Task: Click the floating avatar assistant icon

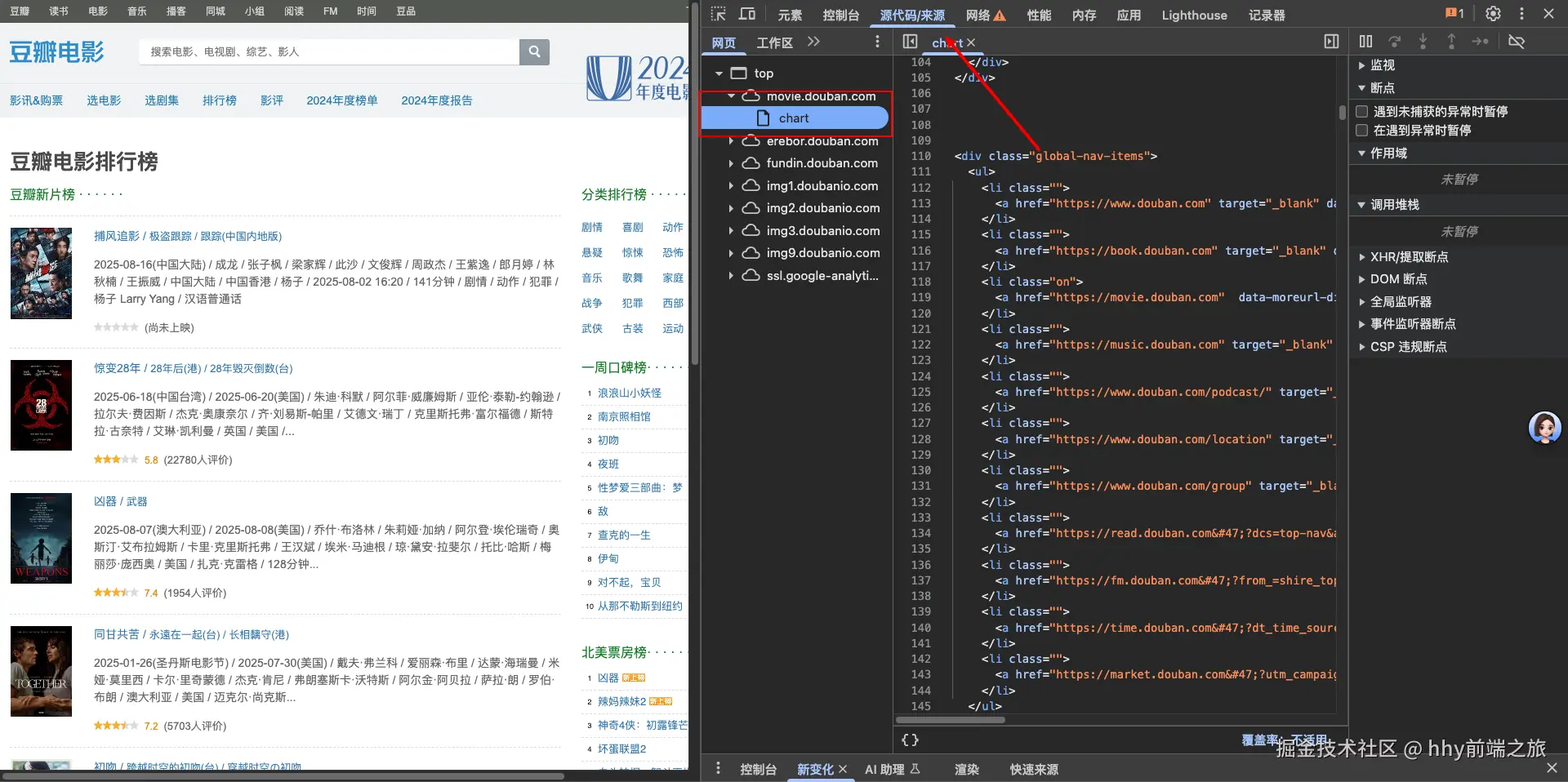Action: [1544, 428]
